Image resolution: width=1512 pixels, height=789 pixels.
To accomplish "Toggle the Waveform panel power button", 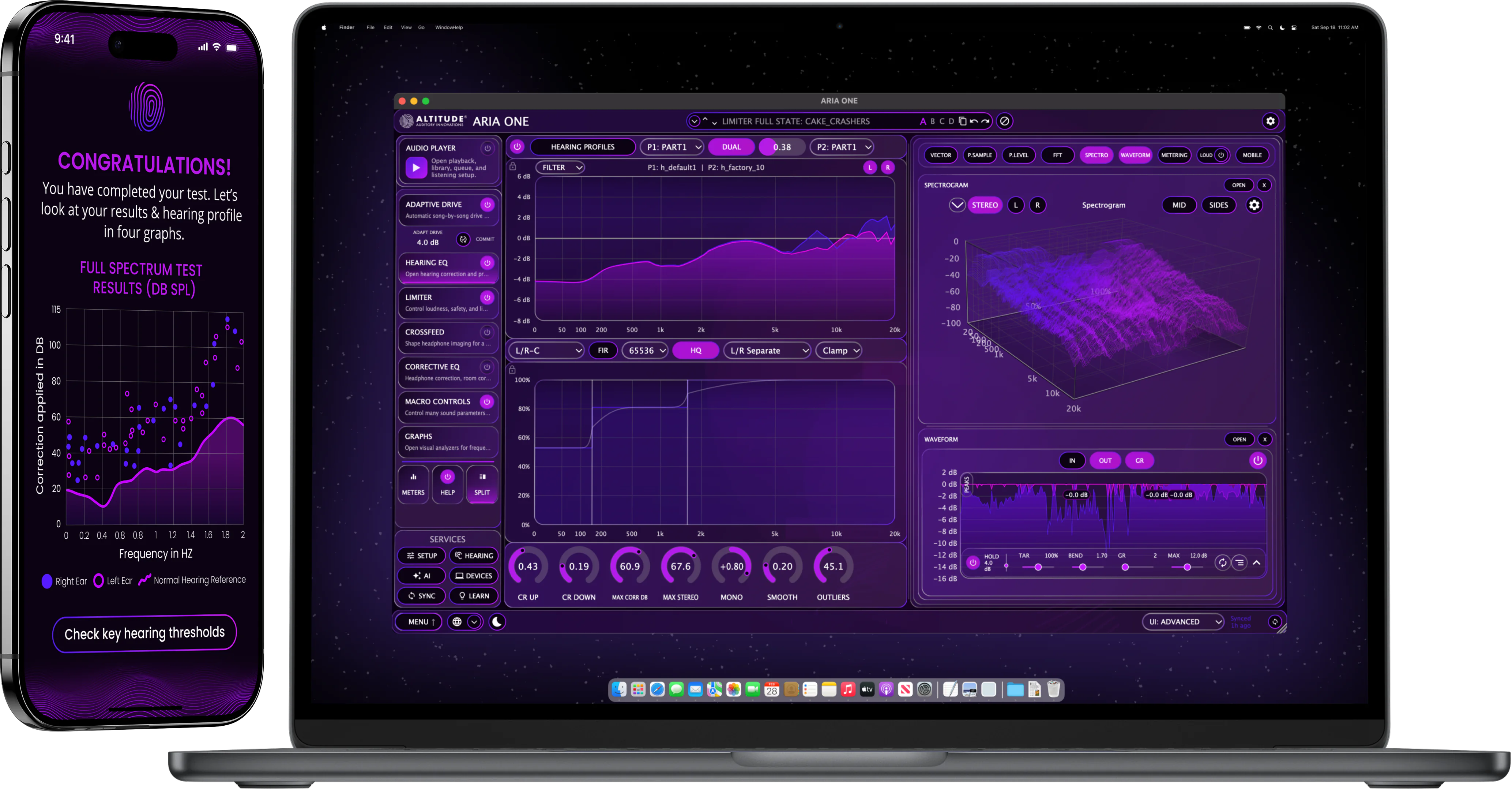I will 1257,461.
